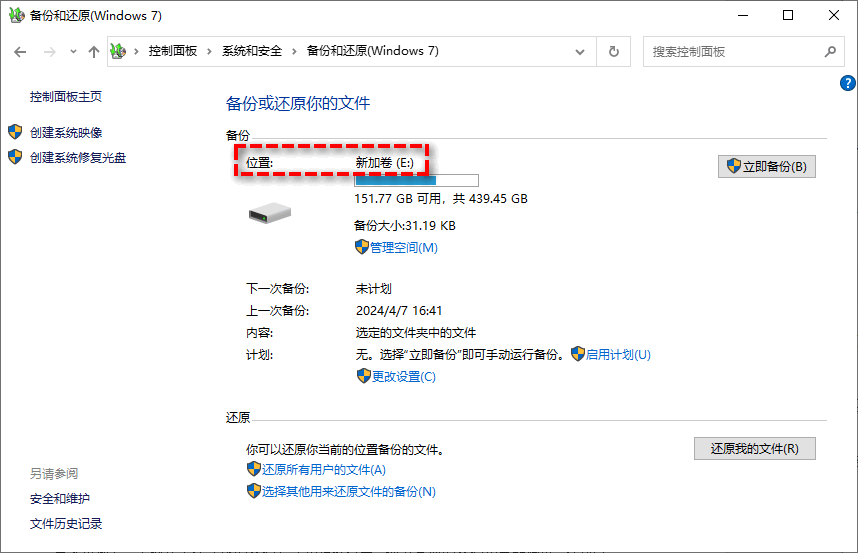Close the 备份和还原 window

834,15
